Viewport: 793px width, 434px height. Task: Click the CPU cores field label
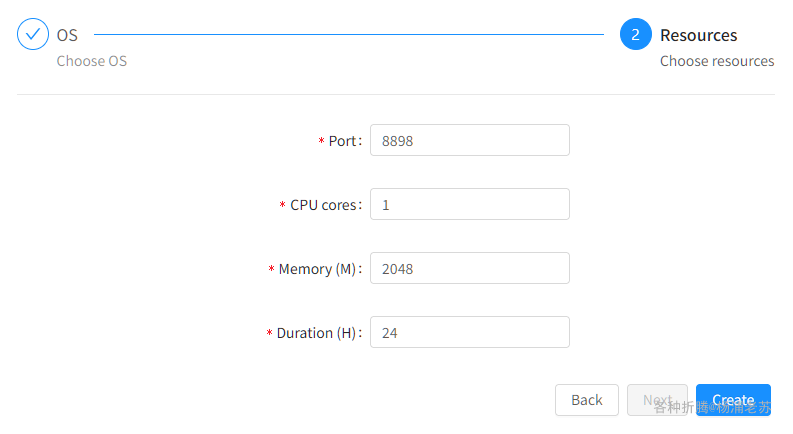tap(324, 205)
